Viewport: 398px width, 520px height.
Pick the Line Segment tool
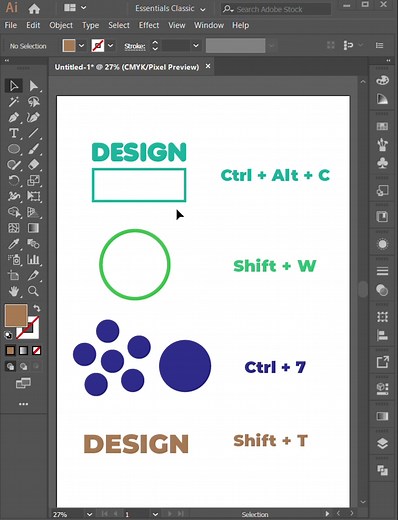33,133
